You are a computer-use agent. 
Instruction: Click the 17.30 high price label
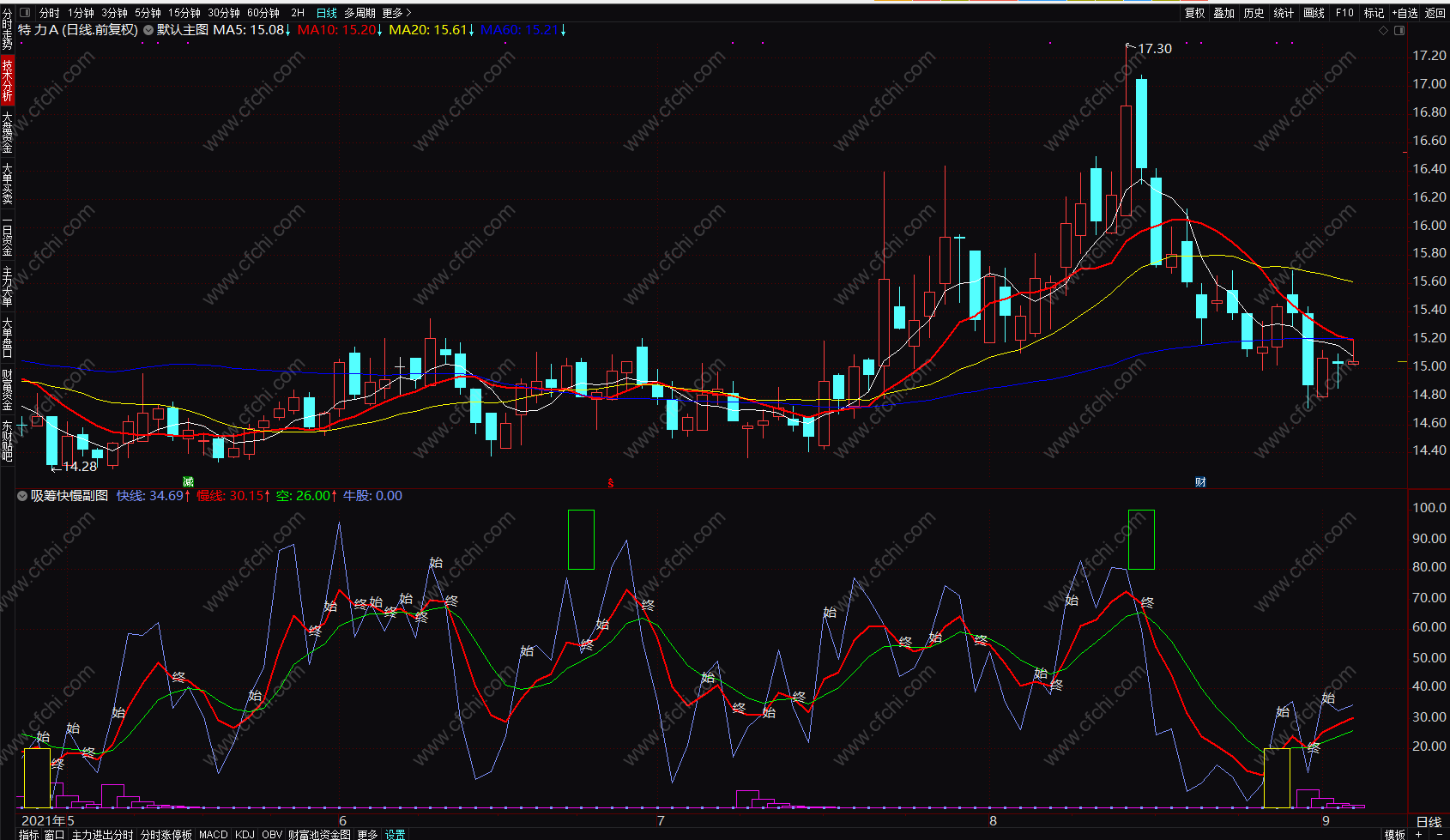click(1155, 49)
